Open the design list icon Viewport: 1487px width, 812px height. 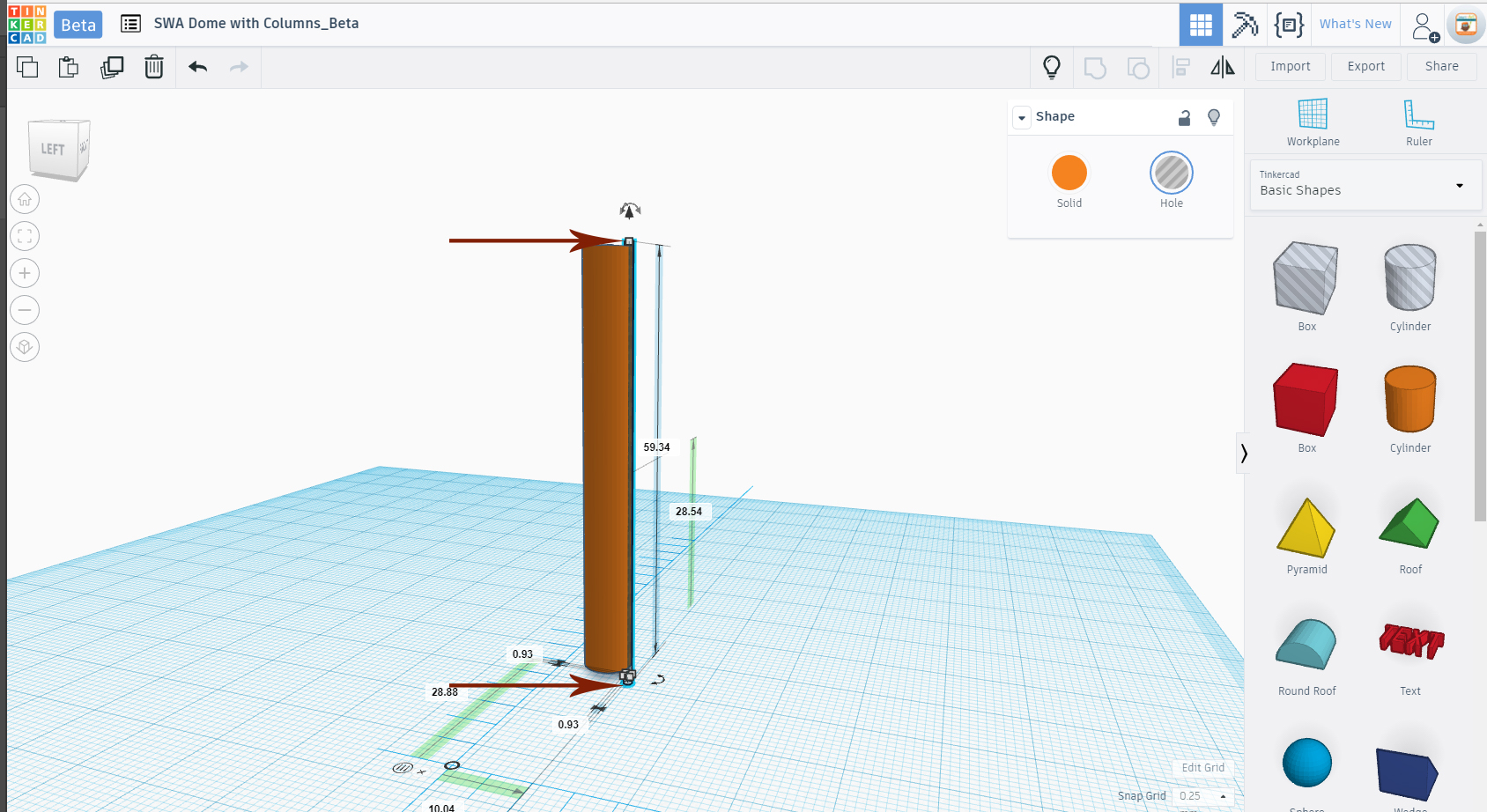tap(130, 24)
